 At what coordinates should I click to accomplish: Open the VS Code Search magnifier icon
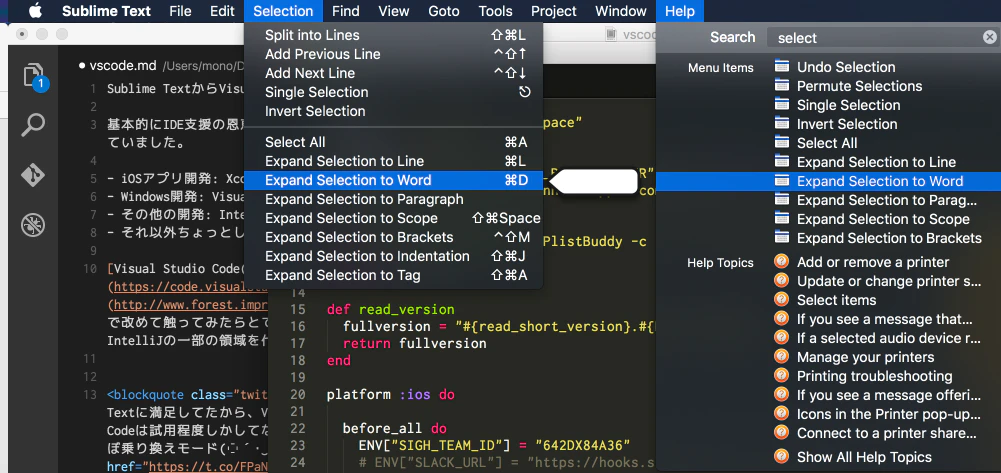click(x=33, y=124)
